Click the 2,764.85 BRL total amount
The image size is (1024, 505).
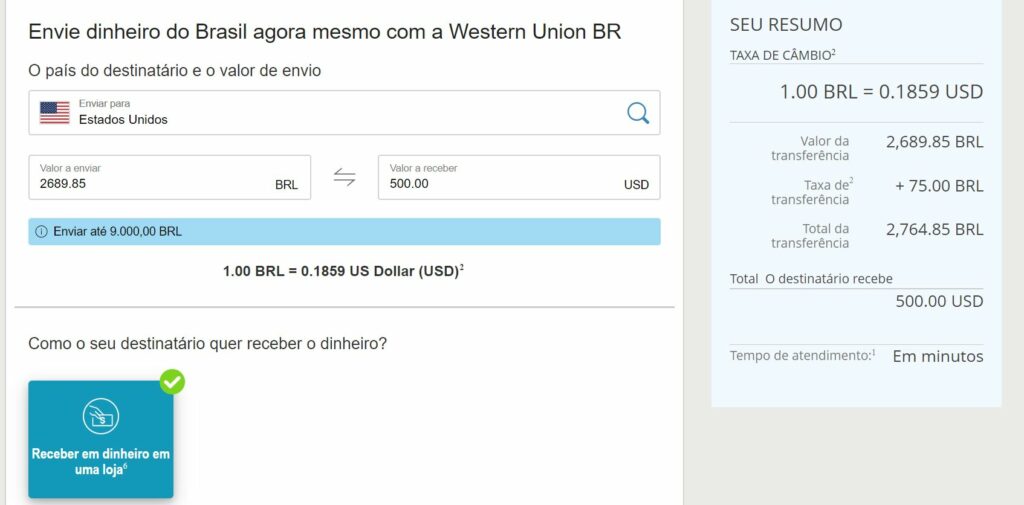[934, 229]
